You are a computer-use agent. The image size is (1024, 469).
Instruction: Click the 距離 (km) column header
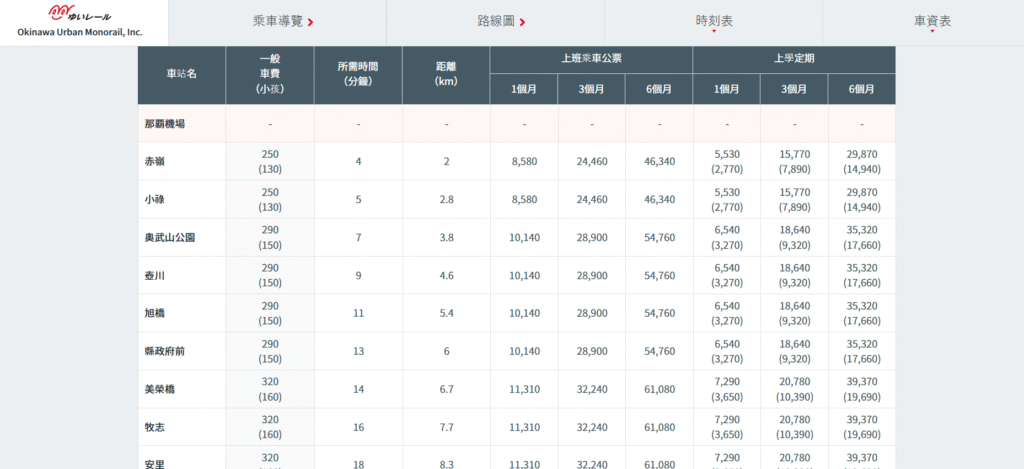(x=446, y=74)
